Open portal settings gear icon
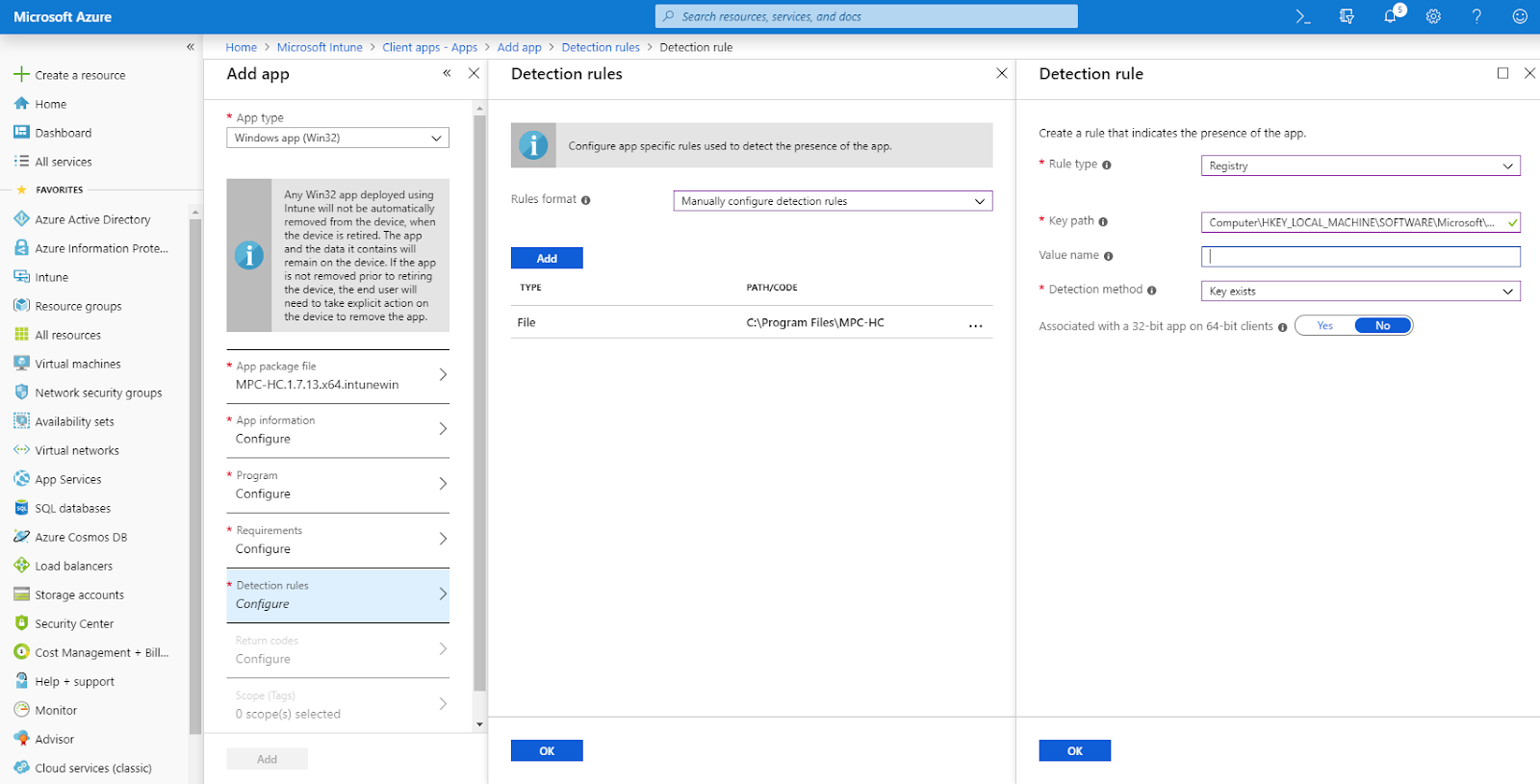This screenshot has width=1540, height=784. tap(1433, 16)
